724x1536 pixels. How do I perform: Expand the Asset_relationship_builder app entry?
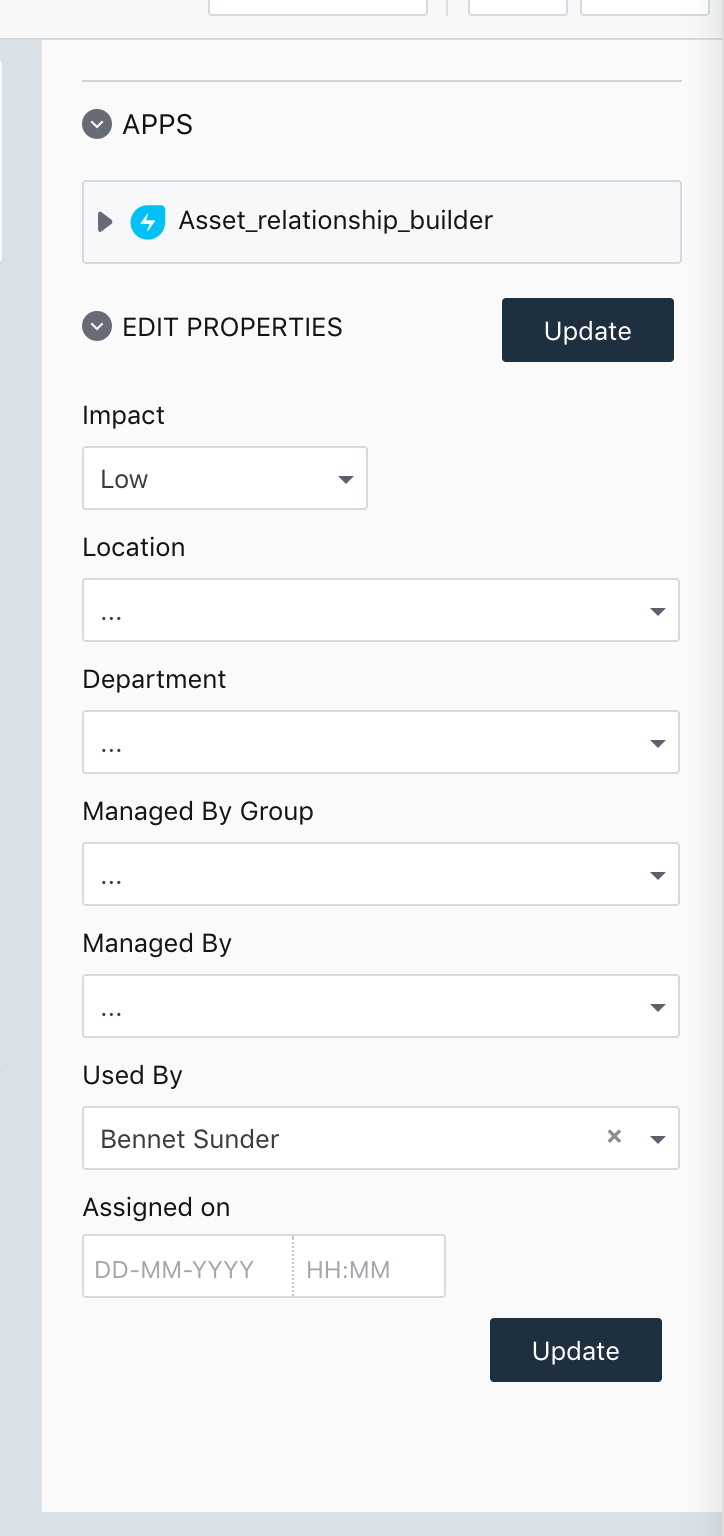point(104,221)
